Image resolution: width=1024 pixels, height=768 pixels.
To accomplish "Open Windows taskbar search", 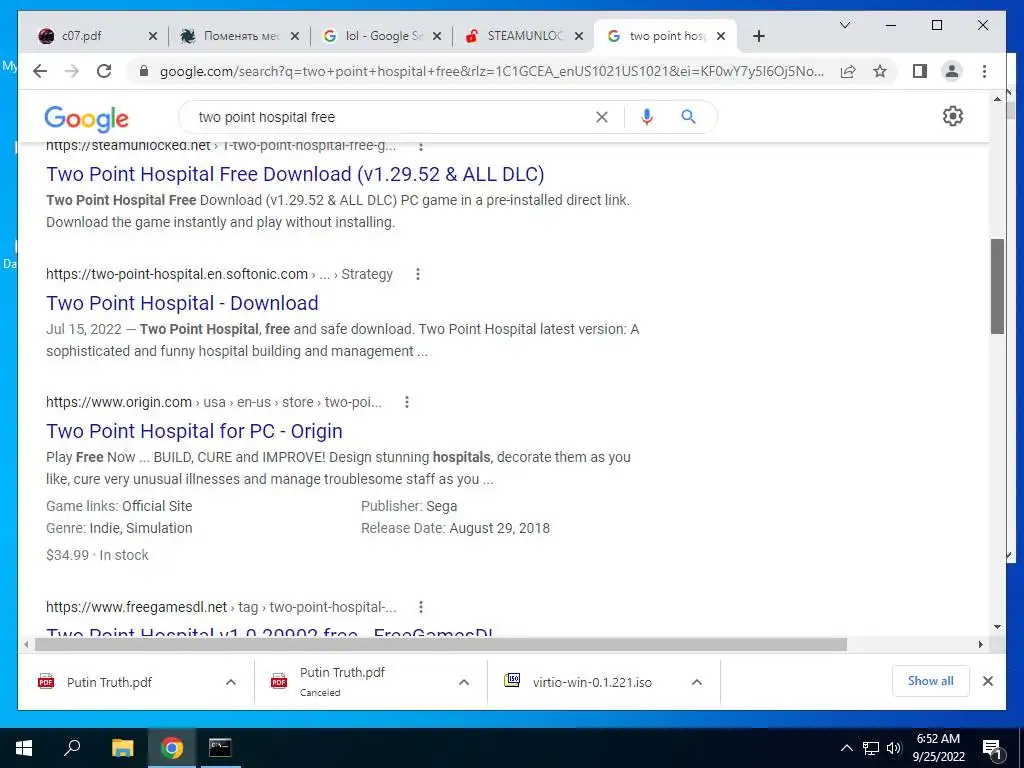I will [72, 748].
